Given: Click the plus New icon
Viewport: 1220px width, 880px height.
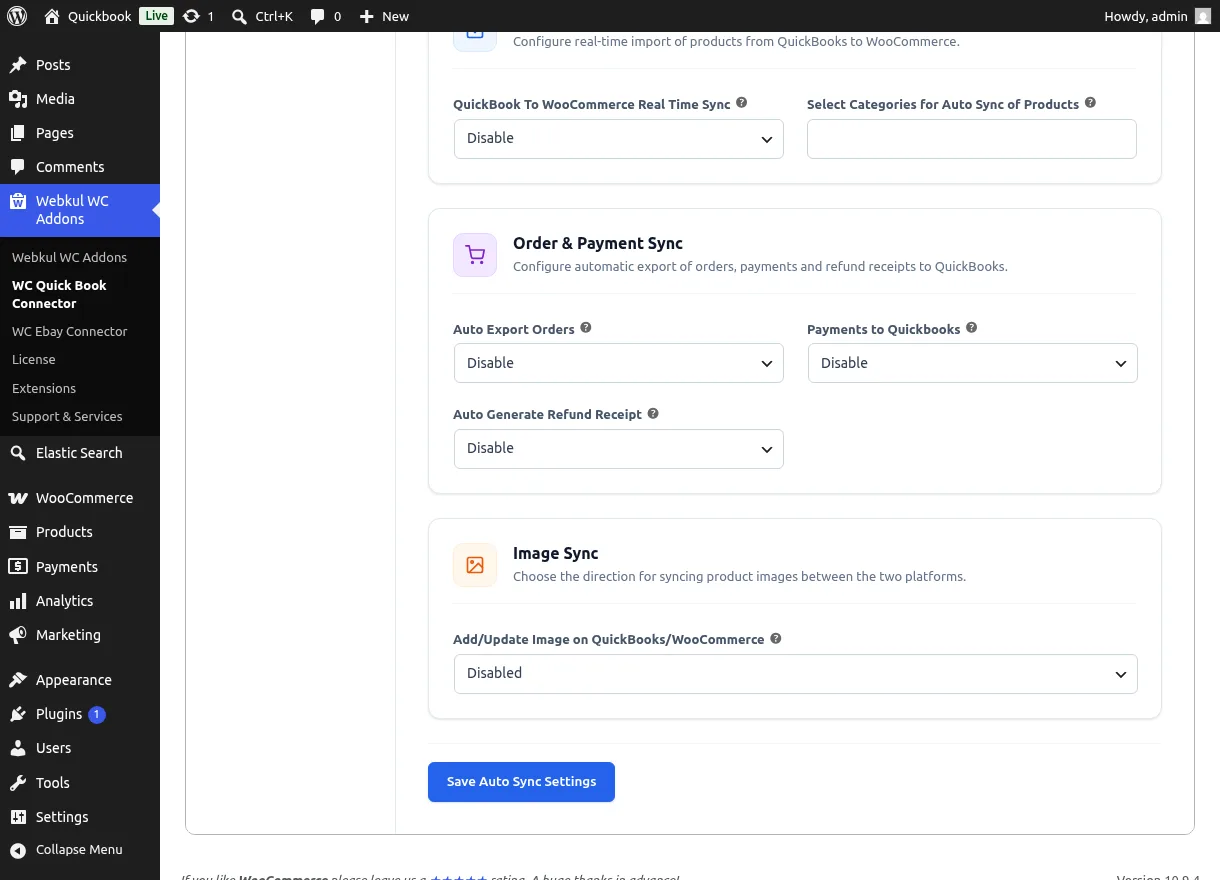Looking at the screenshot, I should [367, 16].
